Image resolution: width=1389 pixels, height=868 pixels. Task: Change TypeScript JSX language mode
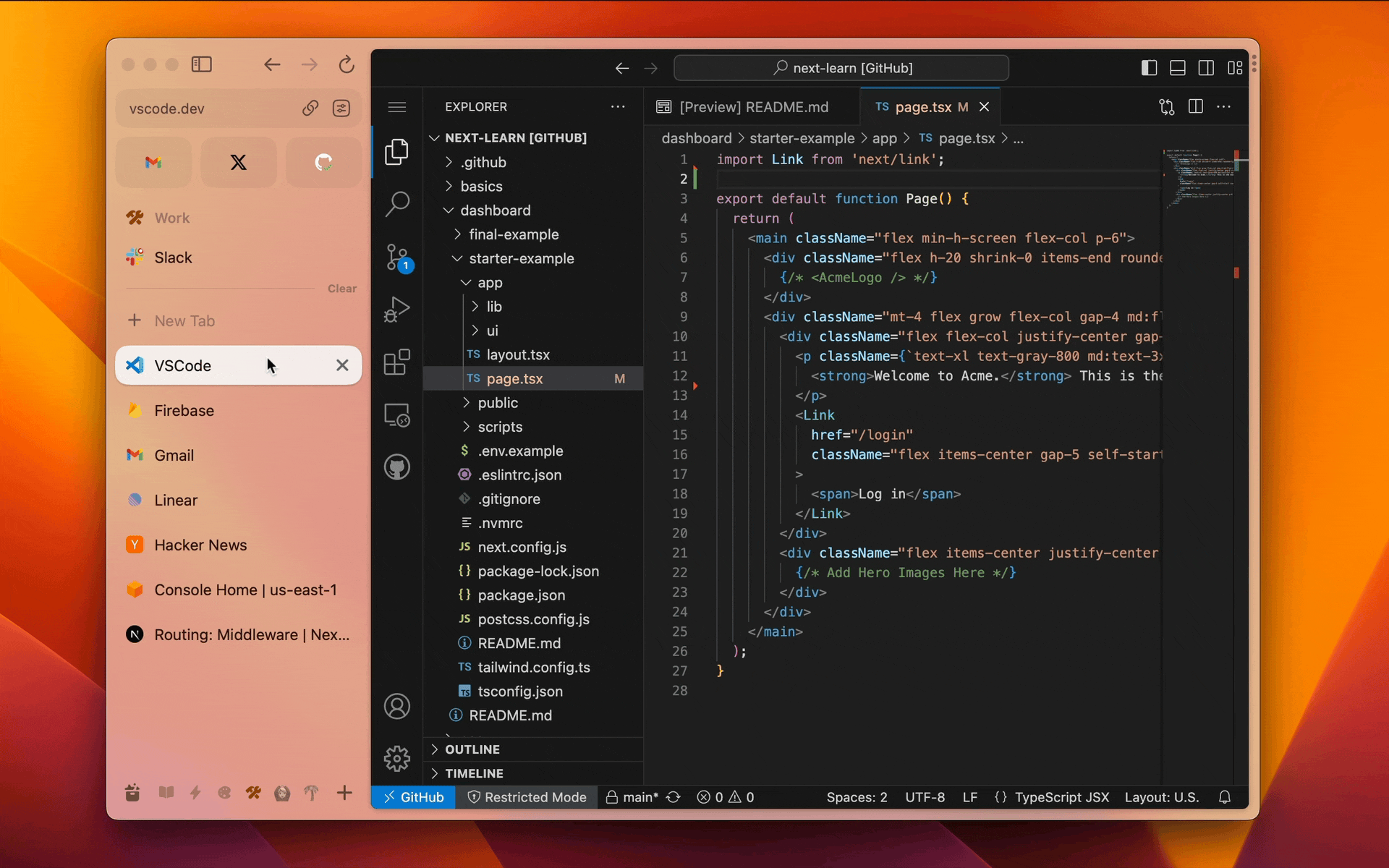click(1061, 797)
